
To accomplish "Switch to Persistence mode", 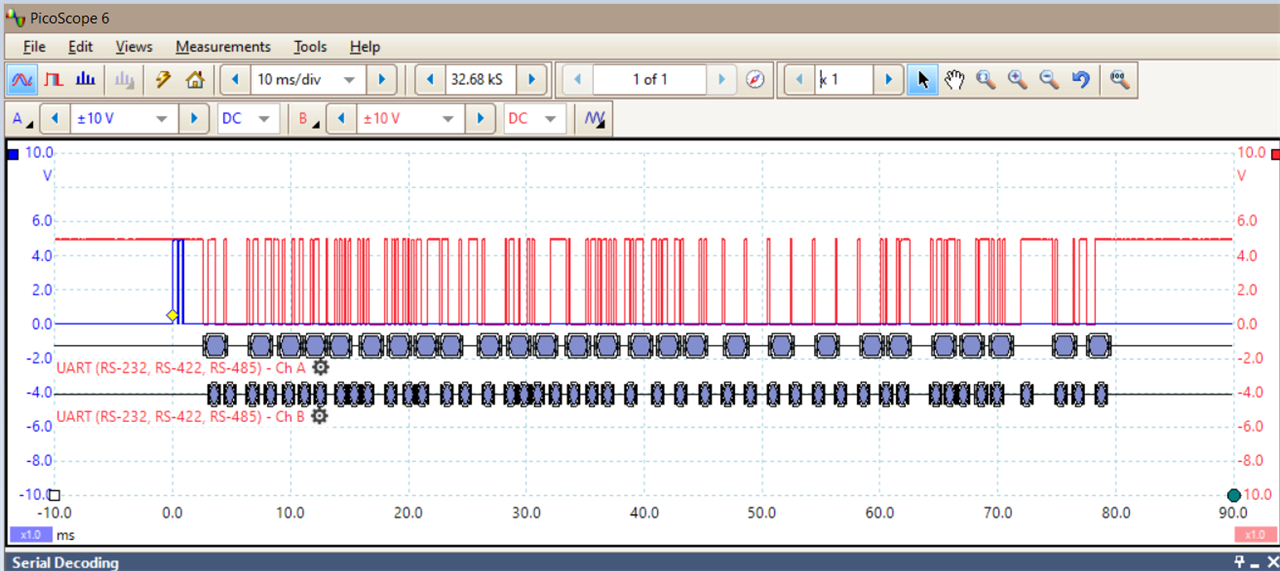I will pyautogui.click(x=54, y=79).
